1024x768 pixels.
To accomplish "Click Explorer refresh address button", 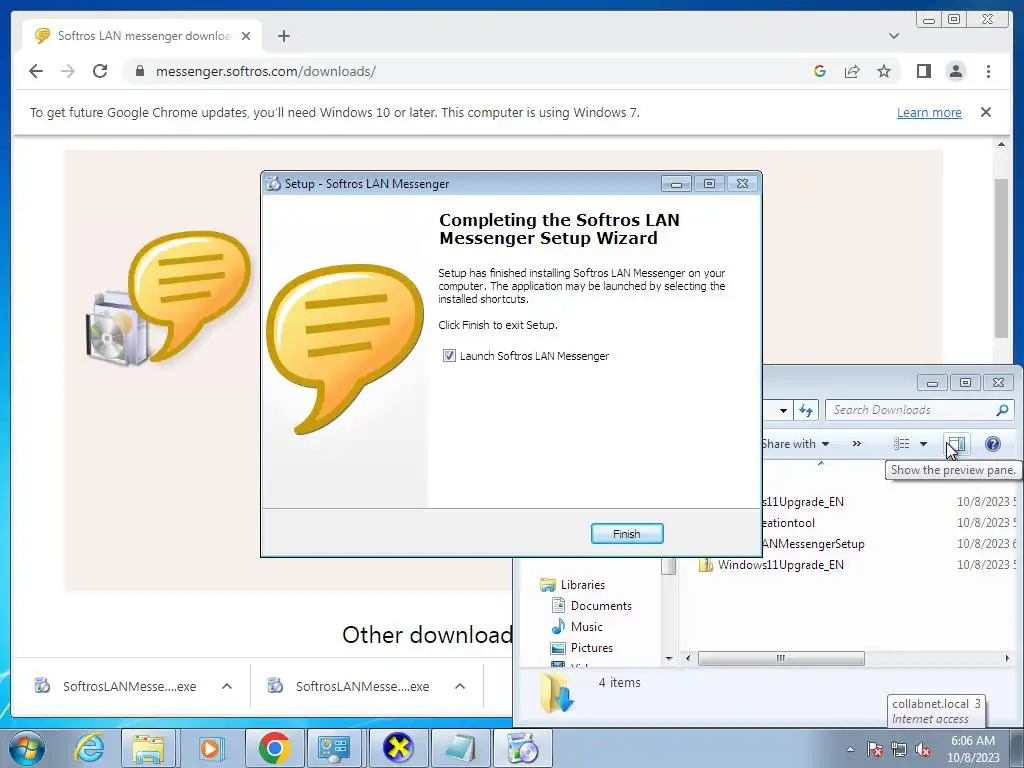I will 806,410.
